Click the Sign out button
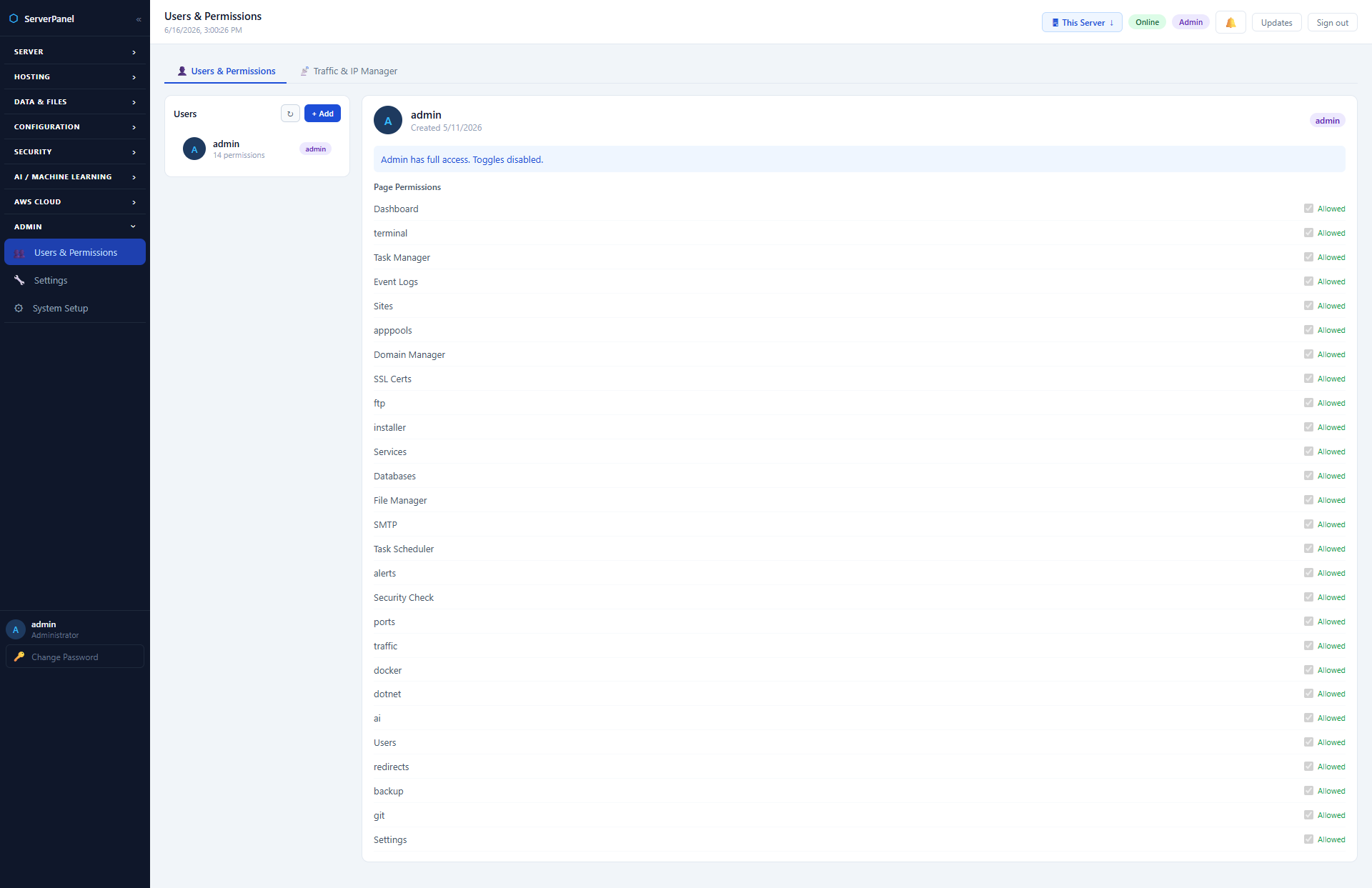 [1332, 23]
